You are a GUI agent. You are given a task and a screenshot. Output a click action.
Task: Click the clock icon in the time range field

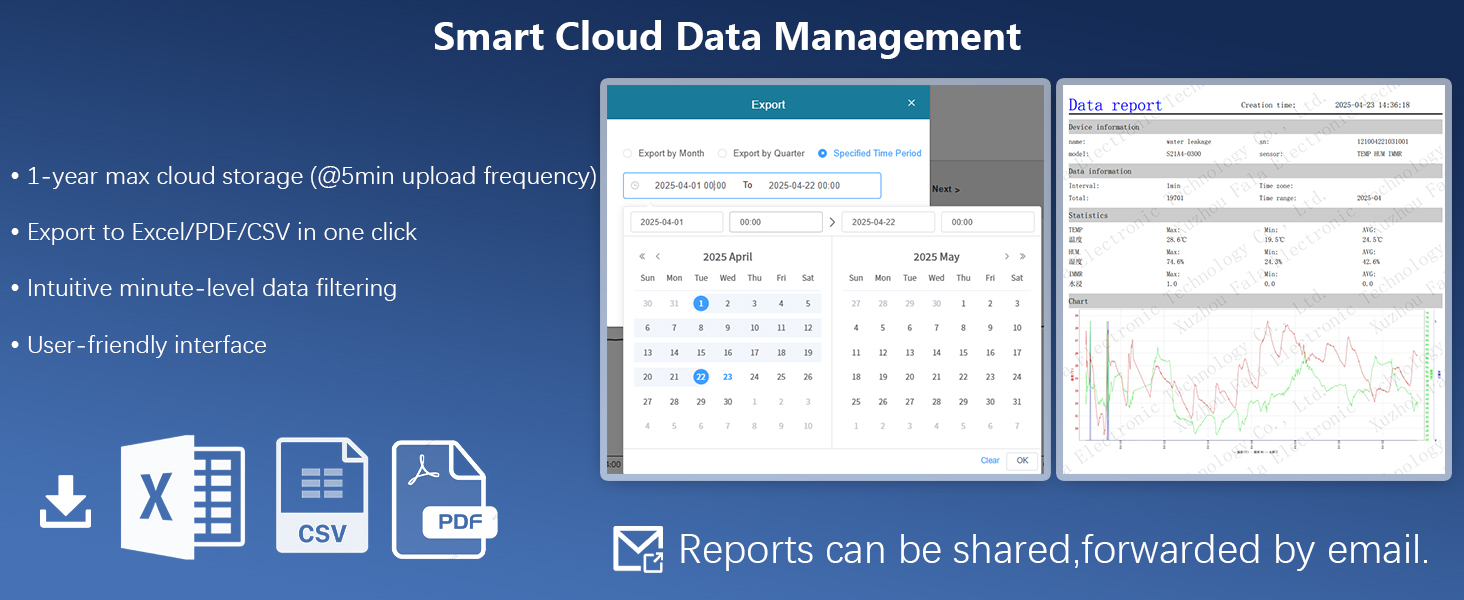pyautogui.click(x=634, y=185)
